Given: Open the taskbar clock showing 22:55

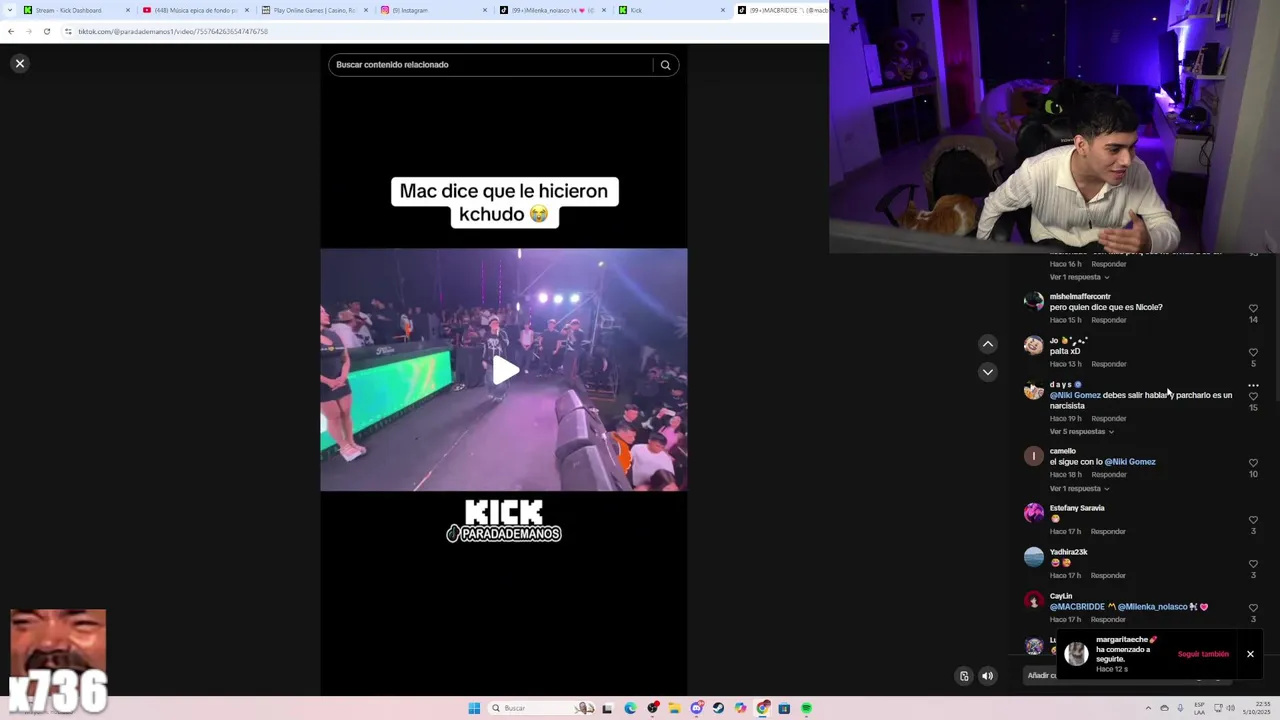Looking at the screenshot, I should [x=1255, y=708].
